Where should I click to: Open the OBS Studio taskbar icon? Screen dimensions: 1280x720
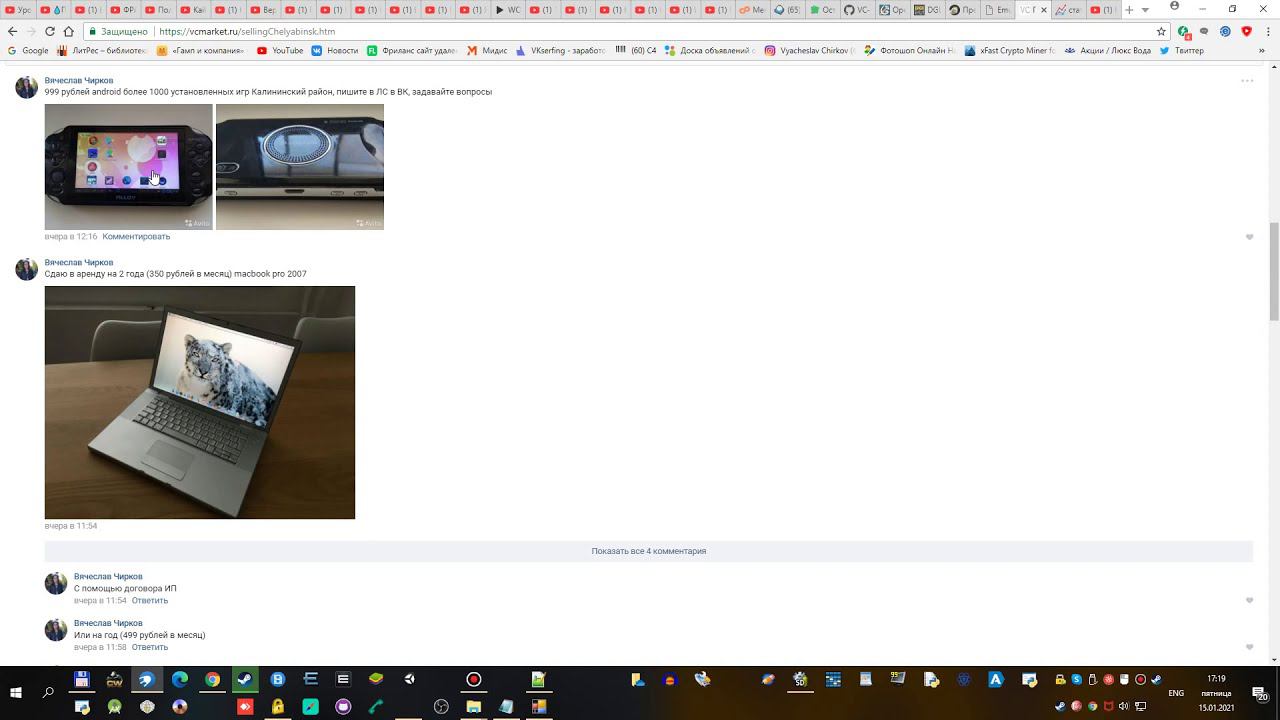[441, 707]
